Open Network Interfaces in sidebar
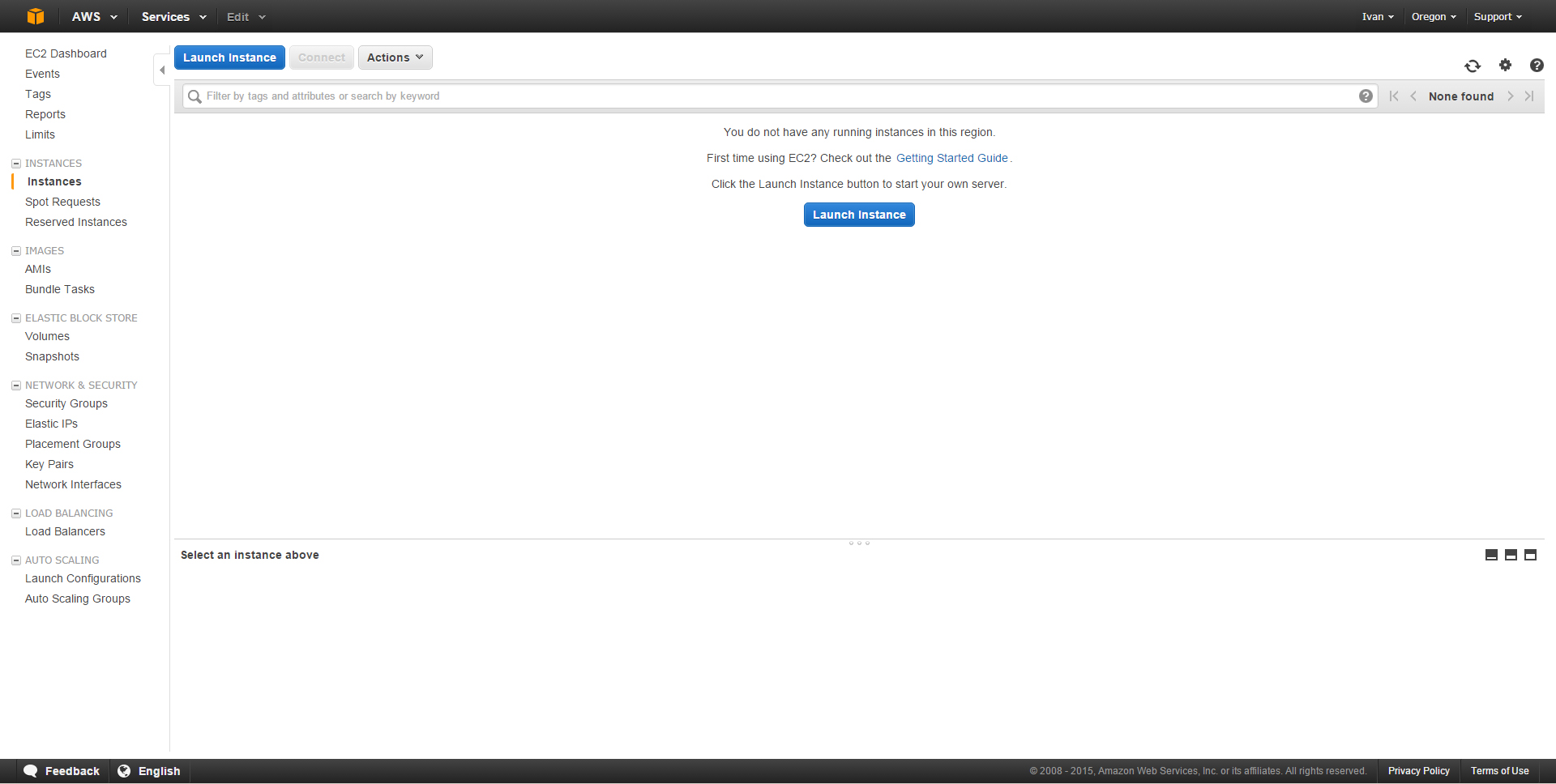This screenshot has width=1556, height=784. [x=73, y=484]
